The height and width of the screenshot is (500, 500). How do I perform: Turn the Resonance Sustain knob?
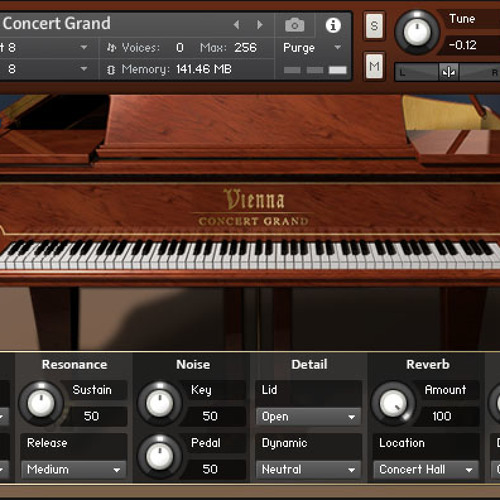[41, 403]
